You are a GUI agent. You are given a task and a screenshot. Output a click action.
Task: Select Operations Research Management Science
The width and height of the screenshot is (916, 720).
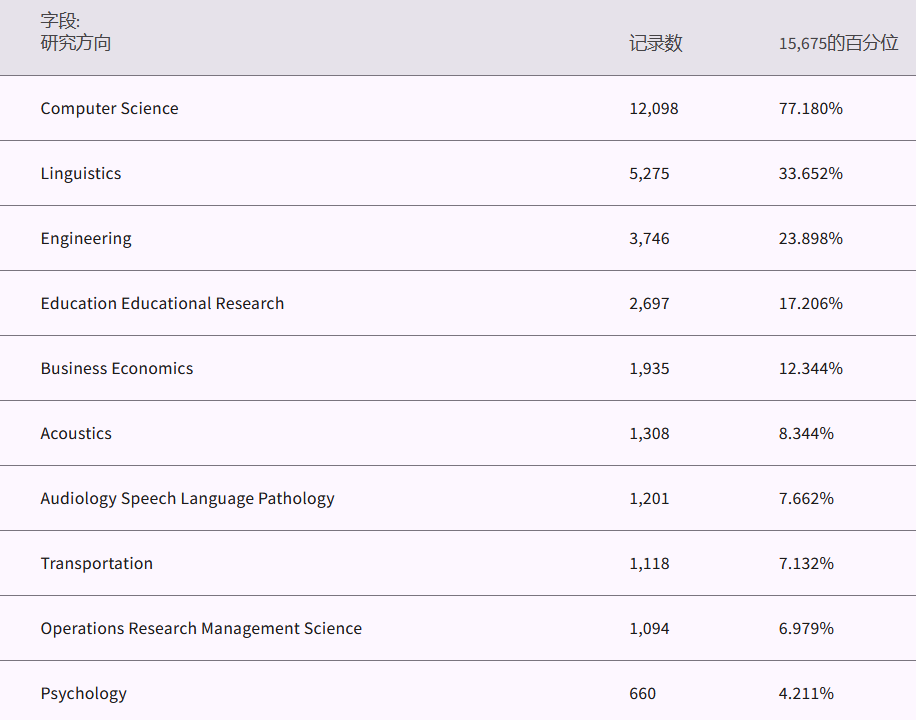[x=201, y=628]
